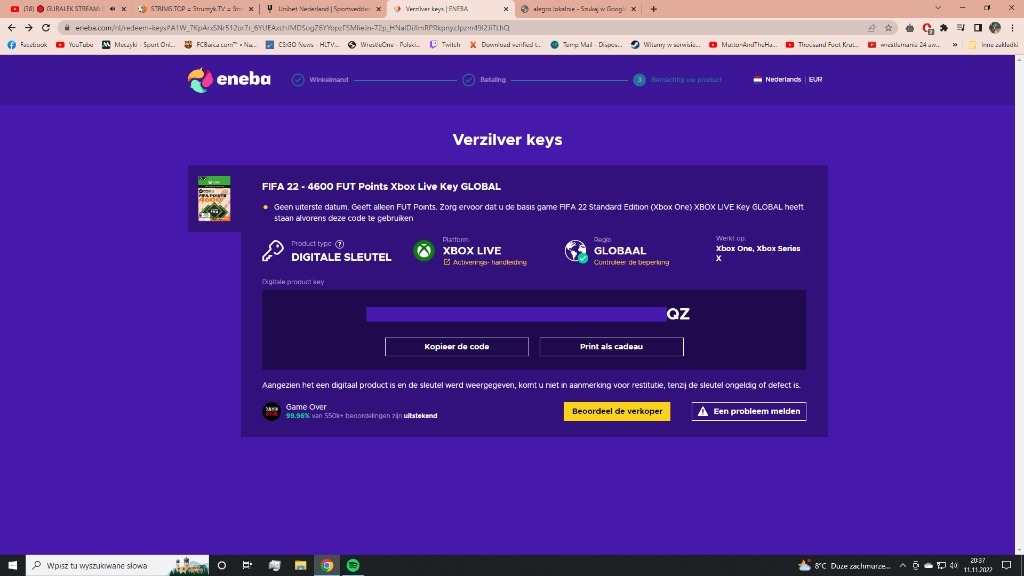This screenshot has height=576, width=1024.
Task: Open the Twitch bookmark
Action: 445,45
